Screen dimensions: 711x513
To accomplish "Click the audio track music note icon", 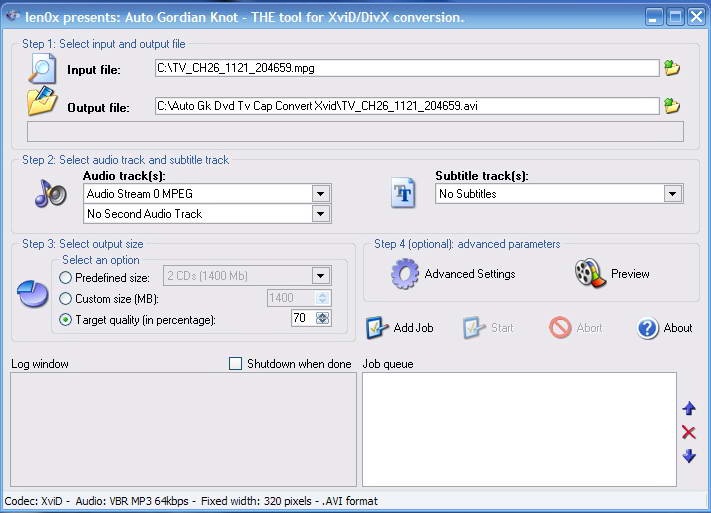I will tap(51, 194).
